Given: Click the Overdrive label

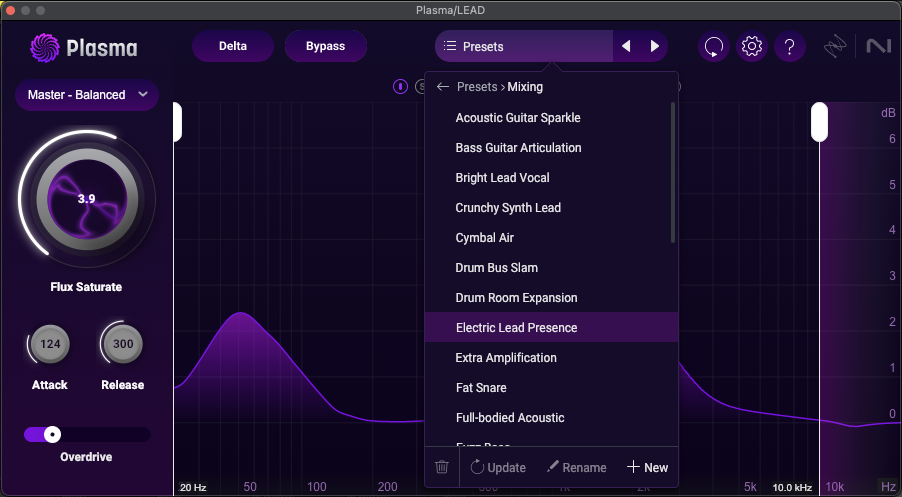Looking at the screenshot, I should coord(86,457).
